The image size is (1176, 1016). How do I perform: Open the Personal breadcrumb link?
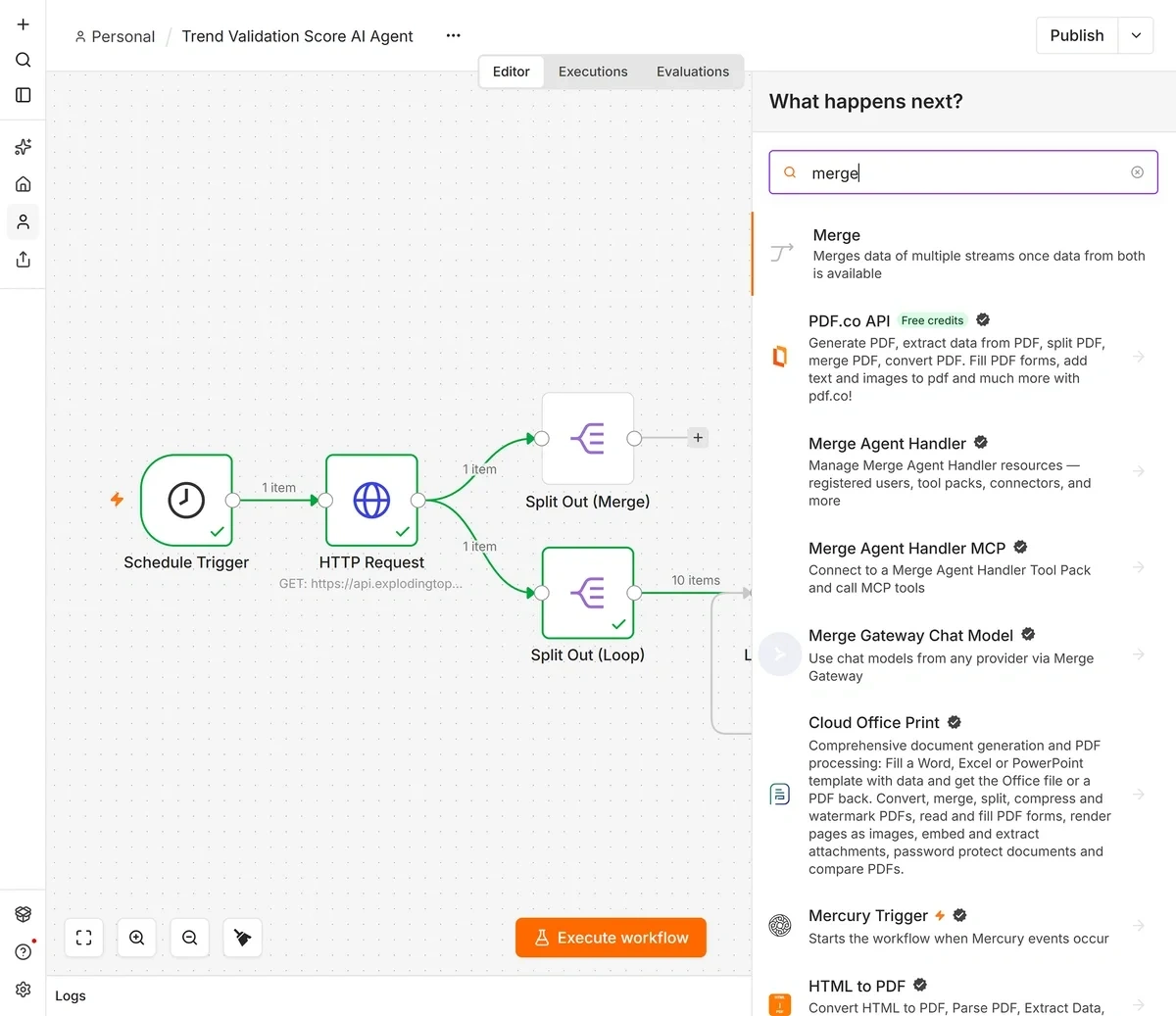coord(115,36)
